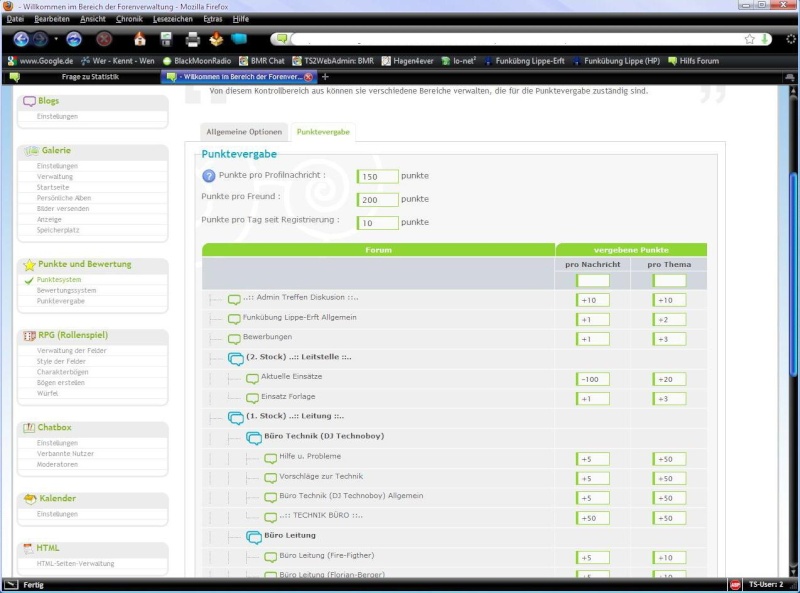Click the TS-User: 2 status bar entry
This screenshot has width=800, height=593.
point(766,585)
